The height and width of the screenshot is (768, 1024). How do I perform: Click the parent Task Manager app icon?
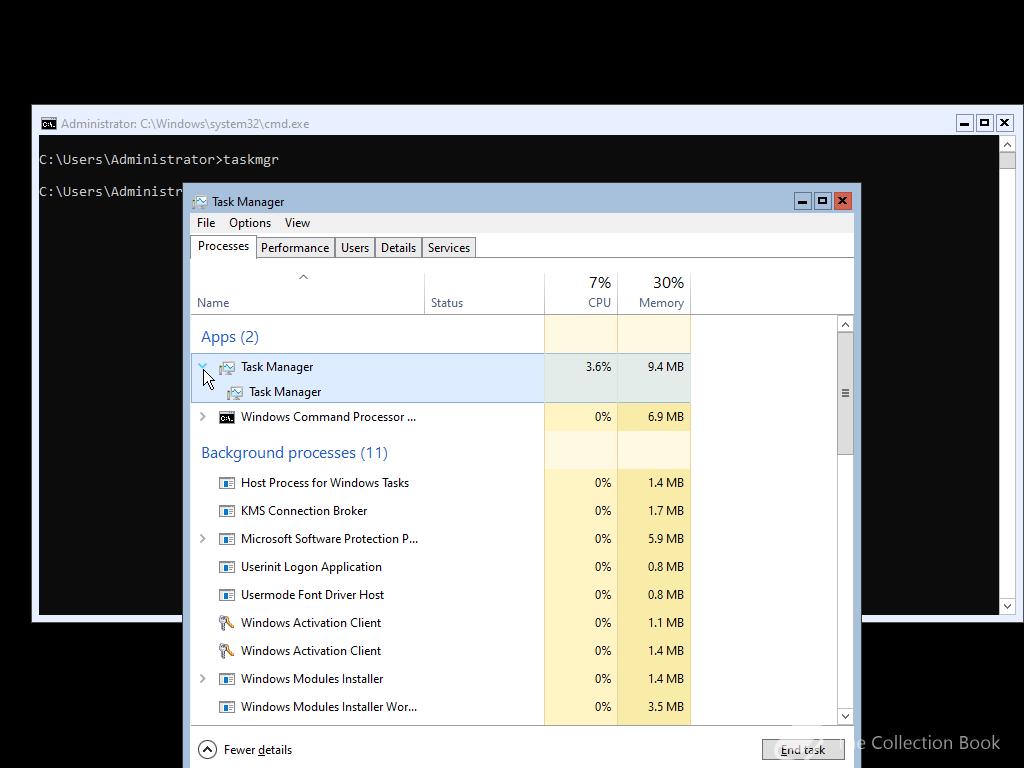click(227, 368)
